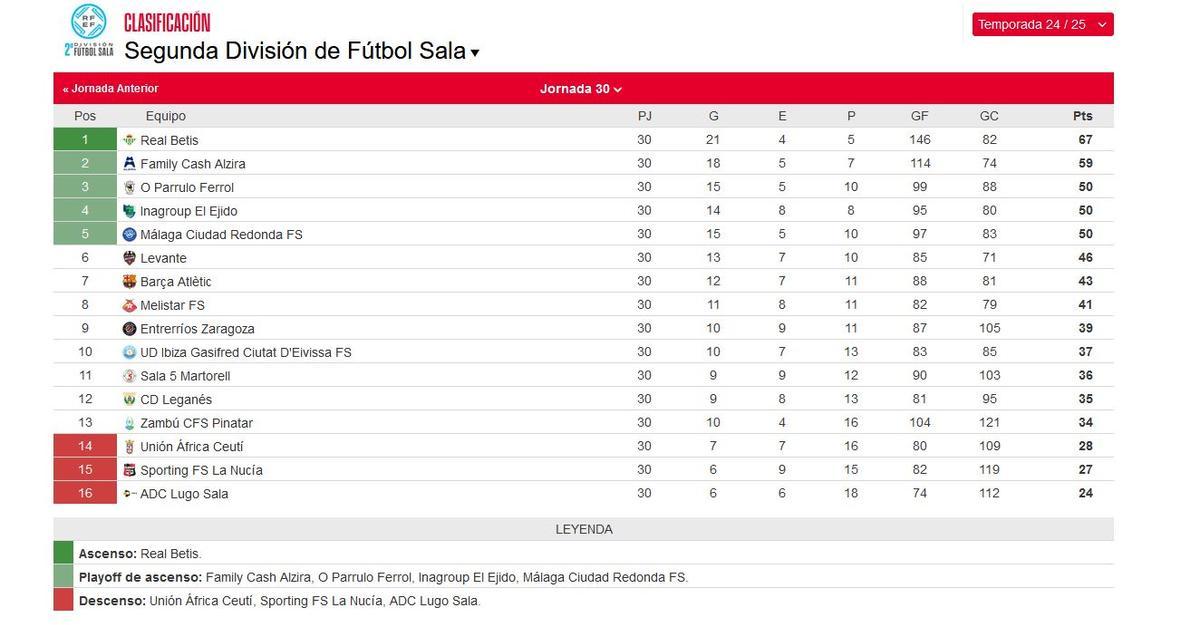1200x625 pixels.
Task: Click the Zambú CFS Pinatar crest
Action: [x=127, y=421]
